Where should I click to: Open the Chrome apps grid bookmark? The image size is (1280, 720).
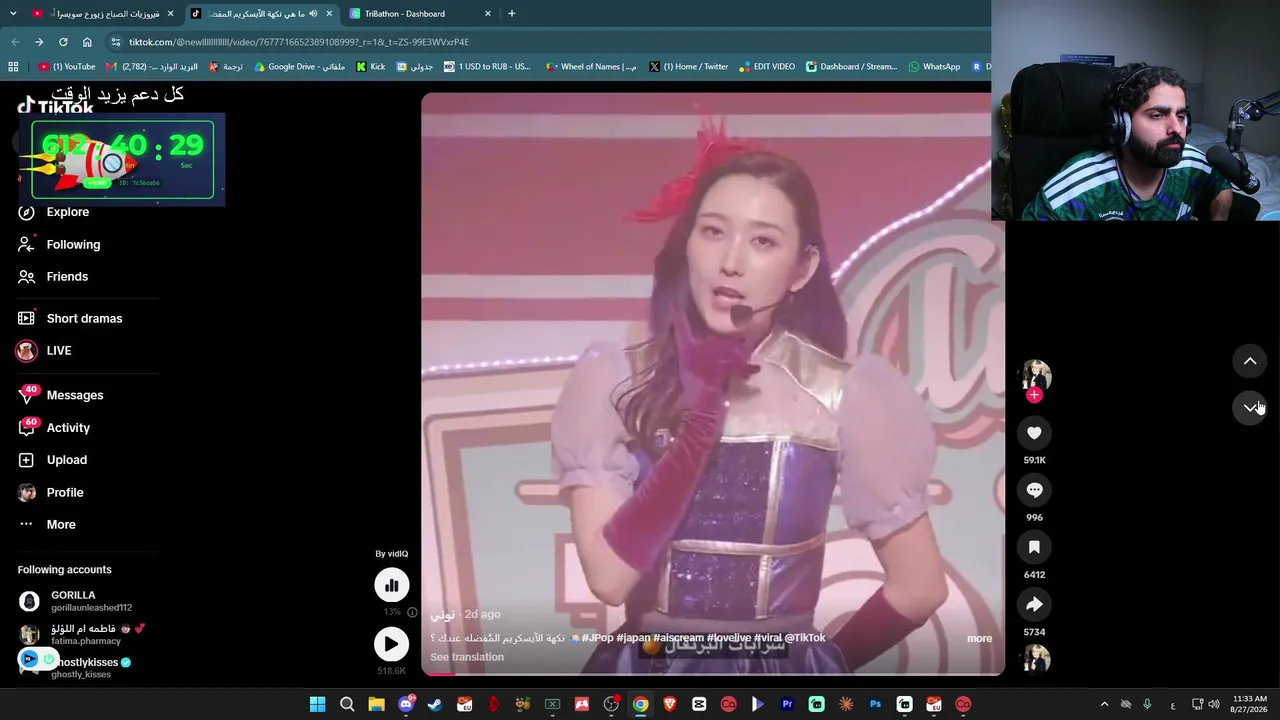click(x=13, y=67)
